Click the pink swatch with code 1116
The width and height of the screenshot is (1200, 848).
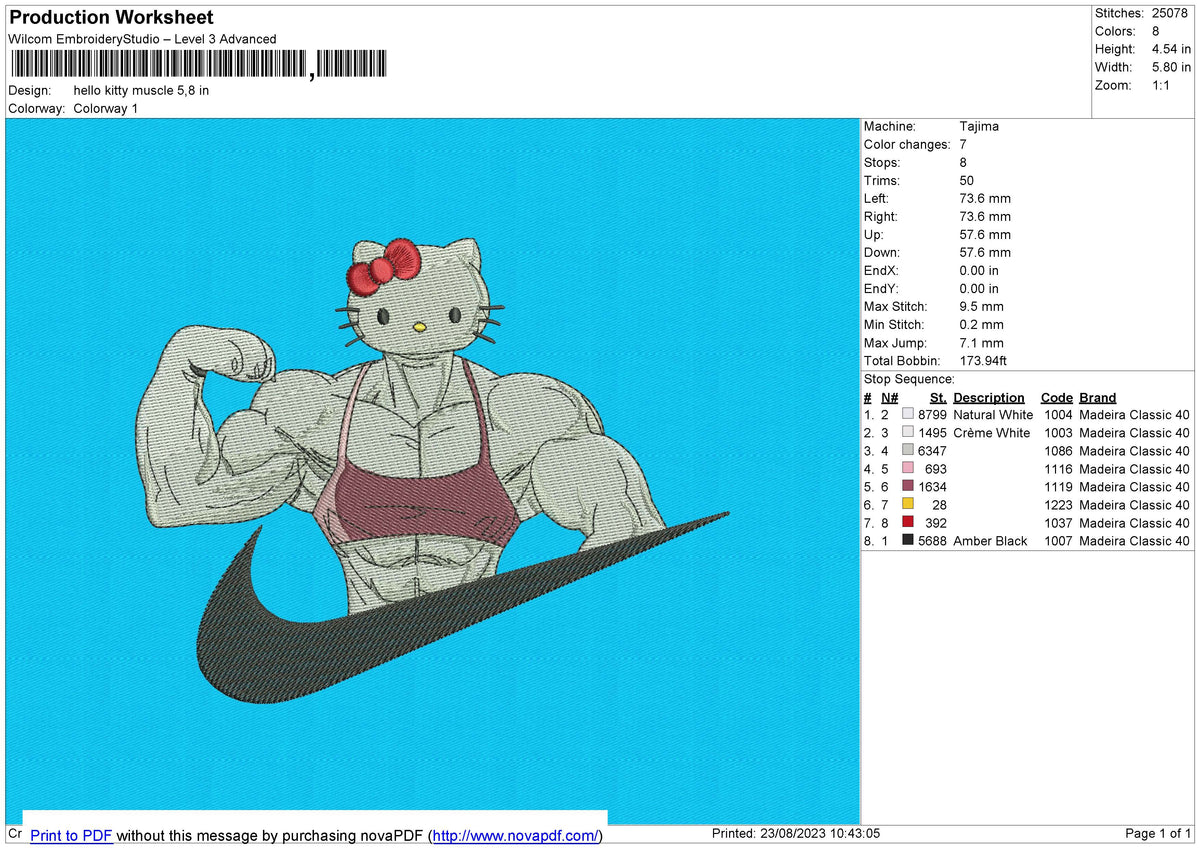[909, 469]
